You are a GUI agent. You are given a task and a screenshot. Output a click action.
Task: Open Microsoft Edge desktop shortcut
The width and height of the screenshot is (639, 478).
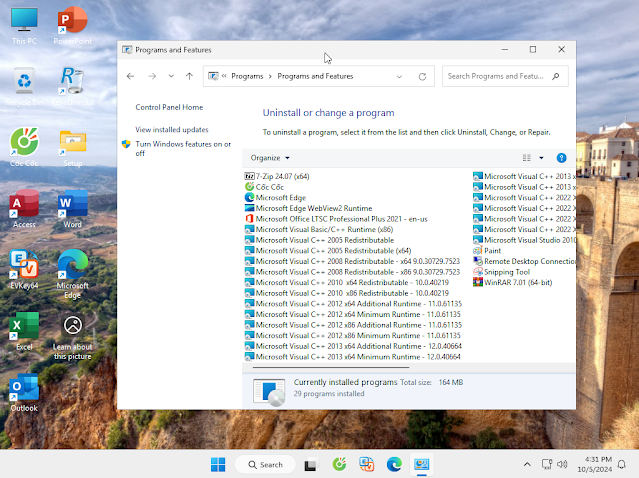(73, 274)
